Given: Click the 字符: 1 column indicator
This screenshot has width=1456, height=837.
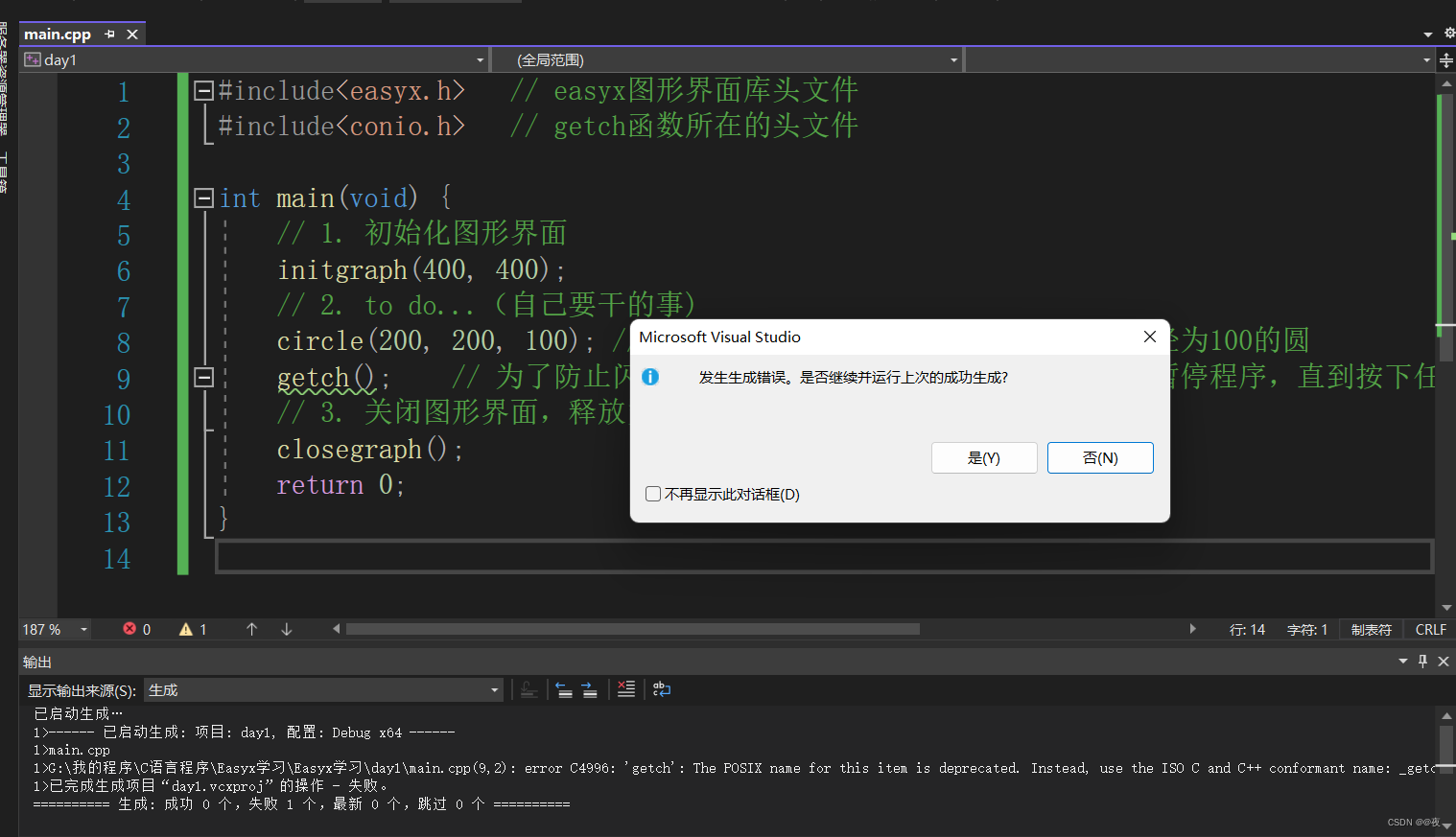Looking at the screenshot, I should (1307, 630).
